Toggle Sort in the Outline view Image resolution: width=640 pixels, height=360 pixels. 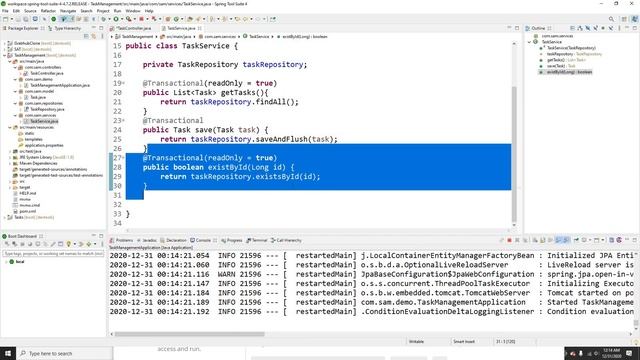[580, 28]
